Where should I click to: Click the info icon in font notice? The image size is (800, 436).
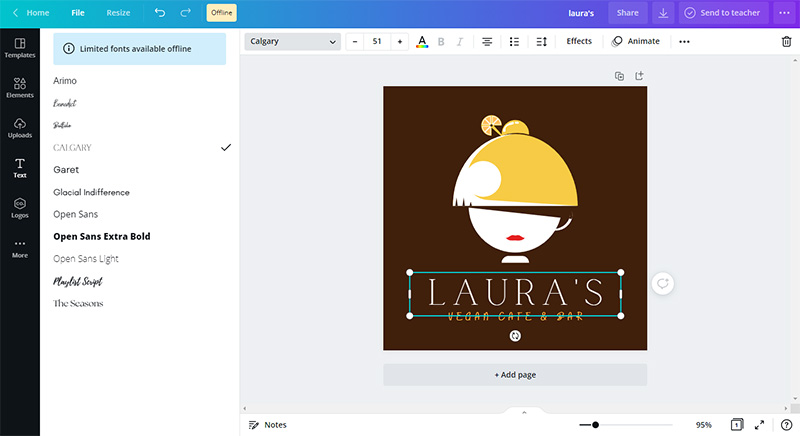point(68,48)
